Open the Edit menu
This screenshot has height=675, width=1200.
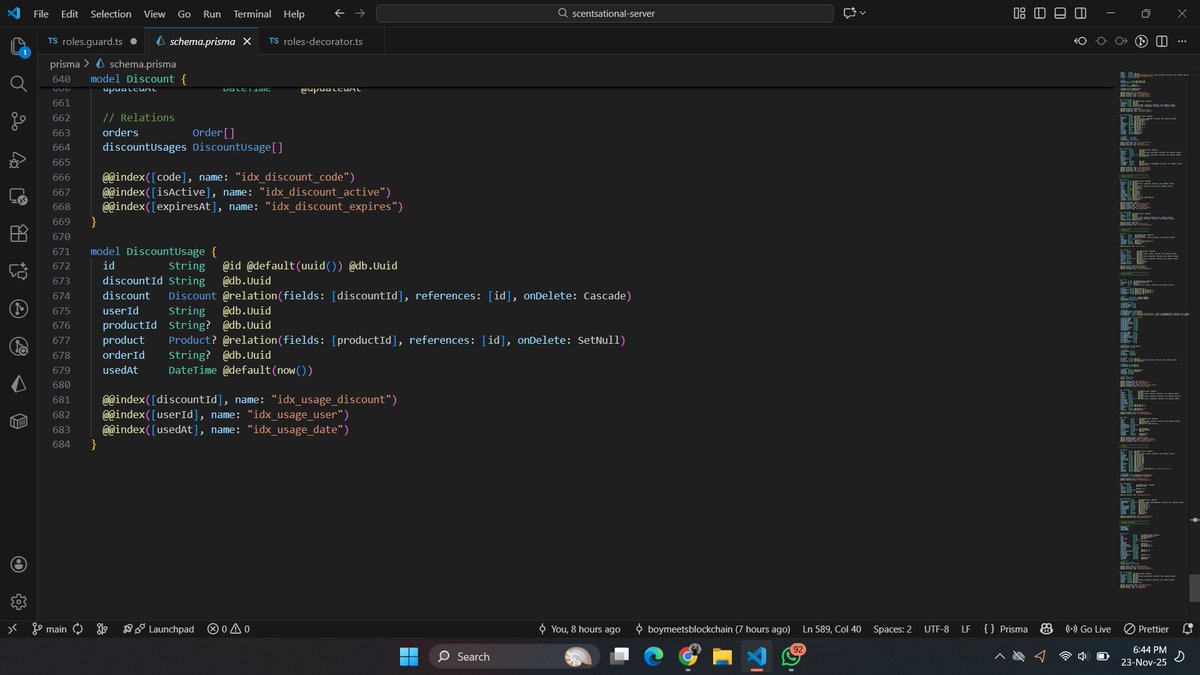point(70,14)
